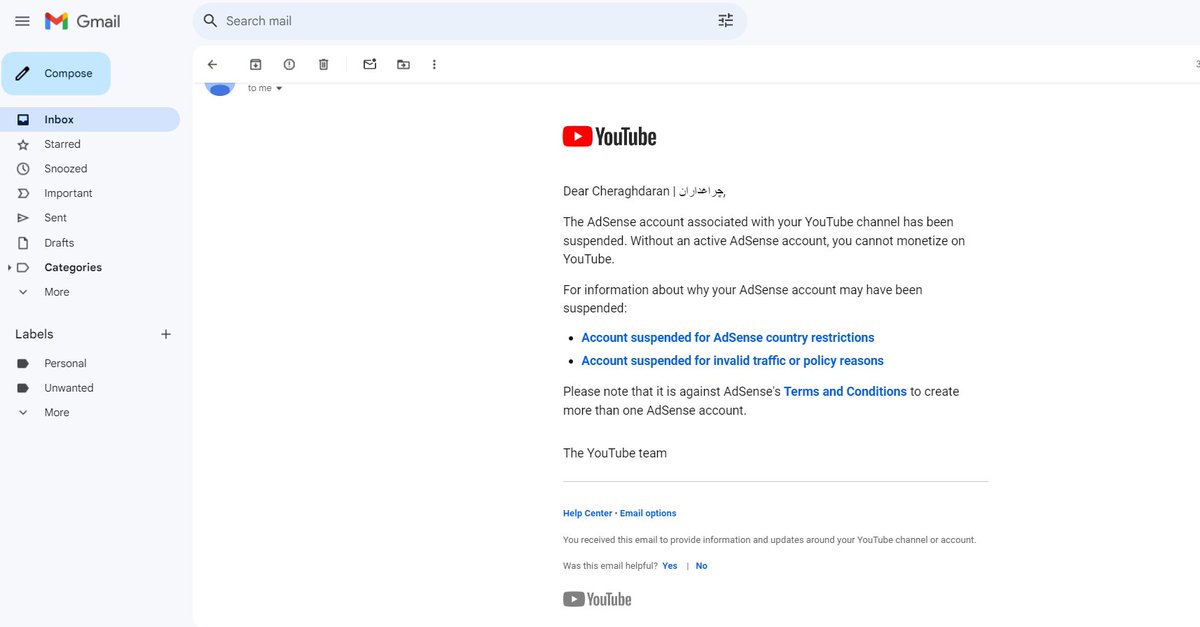Click the search magnifier icon
This screenshot has height=627, width=1200.
click(210, 21)
